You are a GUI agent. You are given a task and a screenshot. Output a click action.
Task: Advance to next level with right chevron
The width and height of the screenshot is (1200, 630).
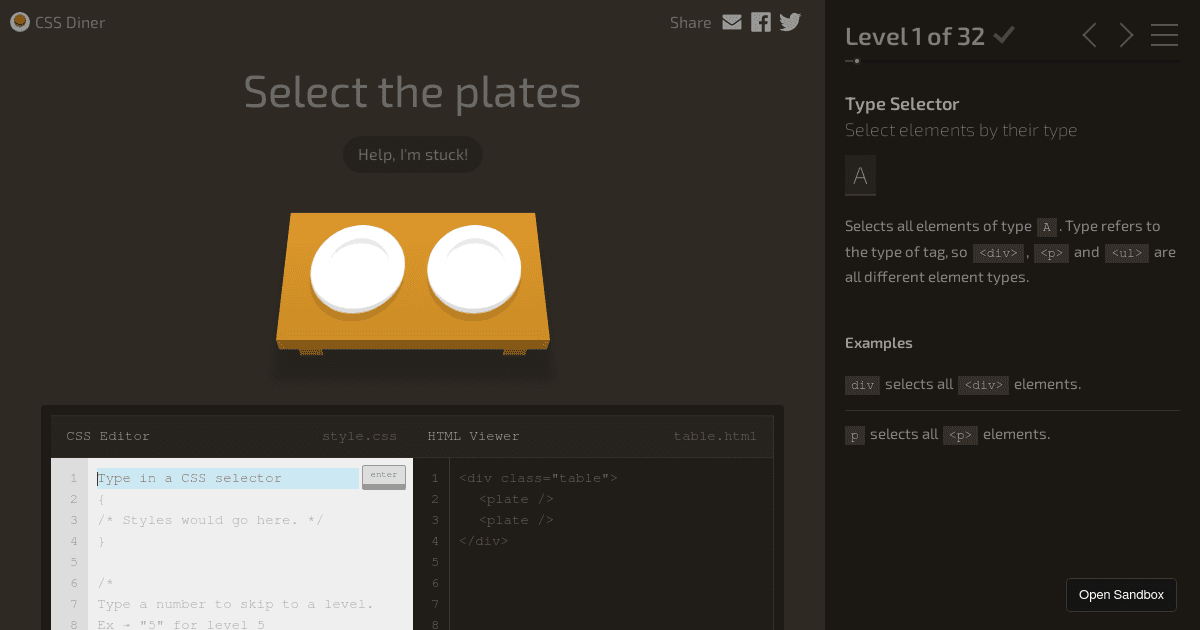(x=1125, y=35)
